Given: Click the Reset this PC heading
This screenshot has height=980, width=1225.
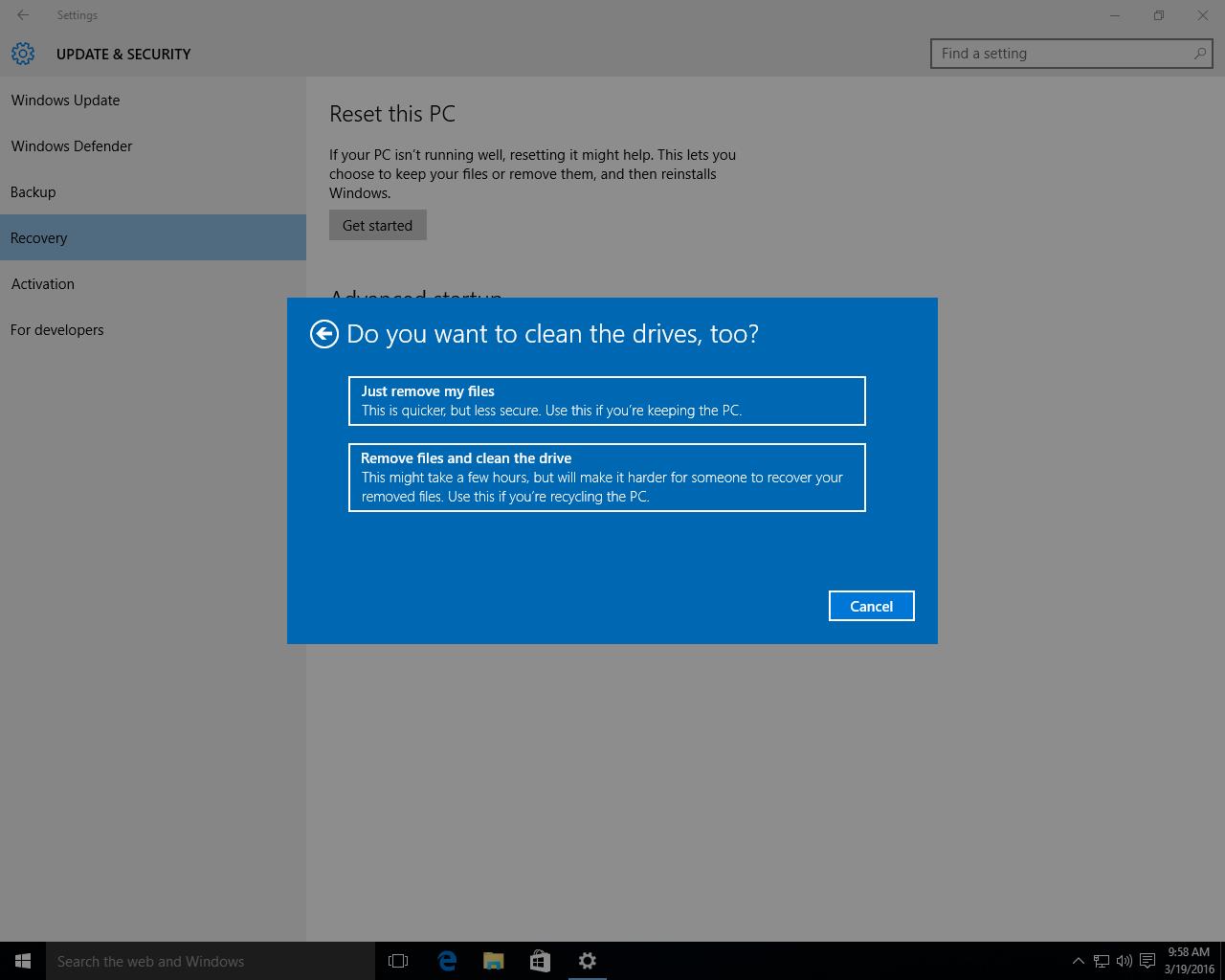Looking at the screenshot, I should (392, 114).
